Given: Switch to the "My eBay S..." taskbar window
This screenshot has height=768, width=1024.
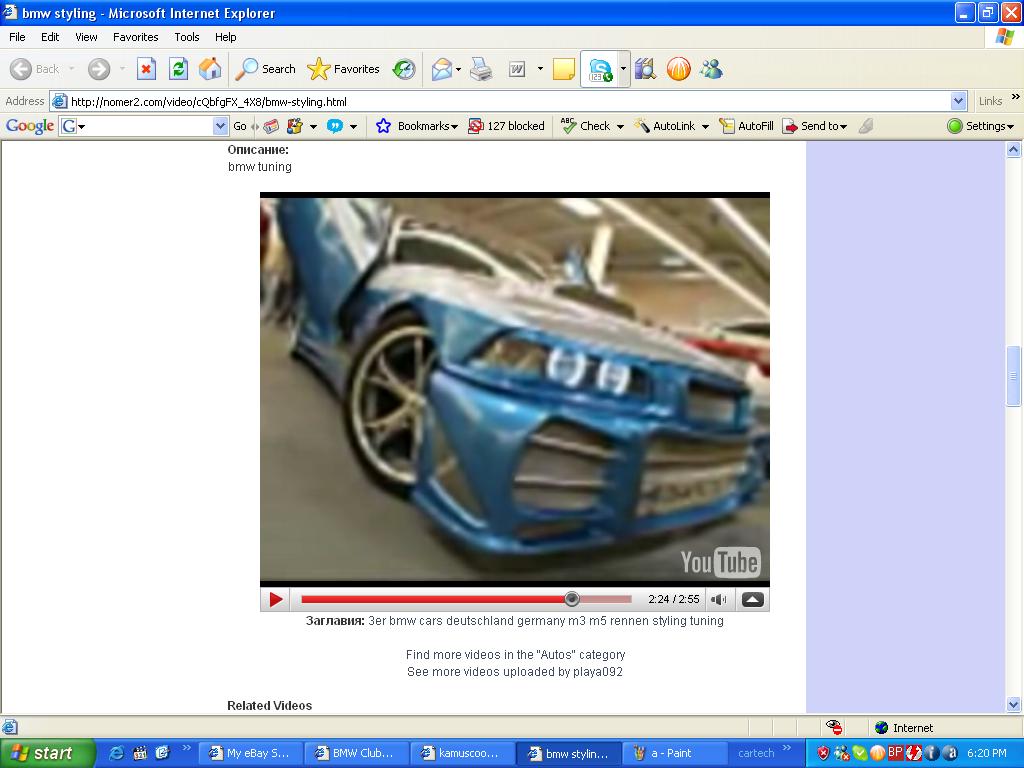Looking at the screenshot, I should [250, 753].
